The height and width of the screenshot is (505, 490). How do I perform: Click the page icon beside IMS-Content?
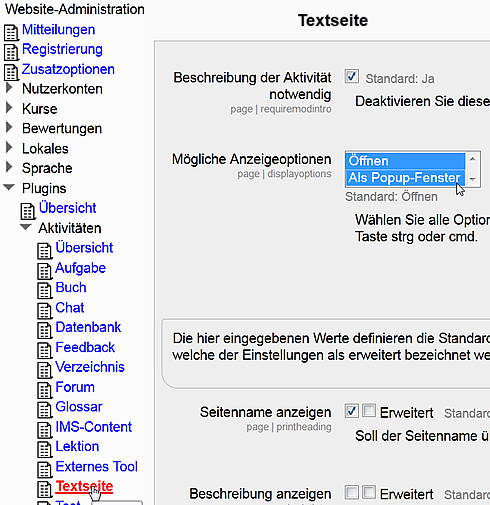click(44, 430)
